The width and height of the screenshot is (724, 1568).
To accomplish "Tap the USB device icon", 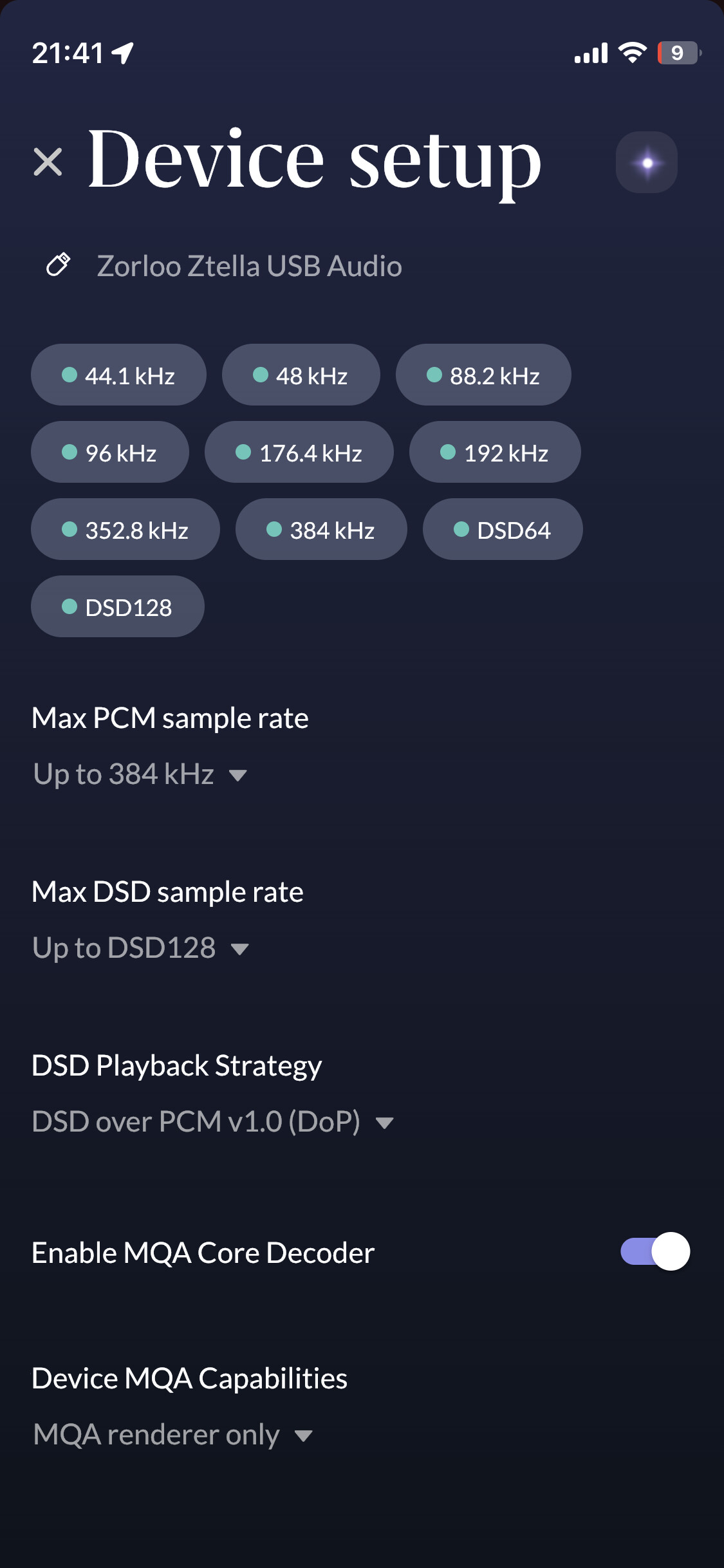I will coord(59,265).
